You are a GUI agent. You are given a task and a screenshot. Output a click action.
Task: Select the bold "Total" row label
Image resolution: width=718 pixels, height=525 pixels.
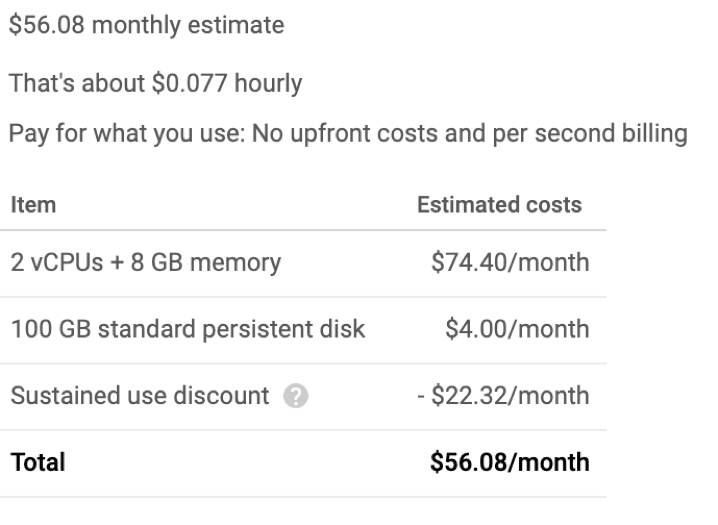[36, 463]
